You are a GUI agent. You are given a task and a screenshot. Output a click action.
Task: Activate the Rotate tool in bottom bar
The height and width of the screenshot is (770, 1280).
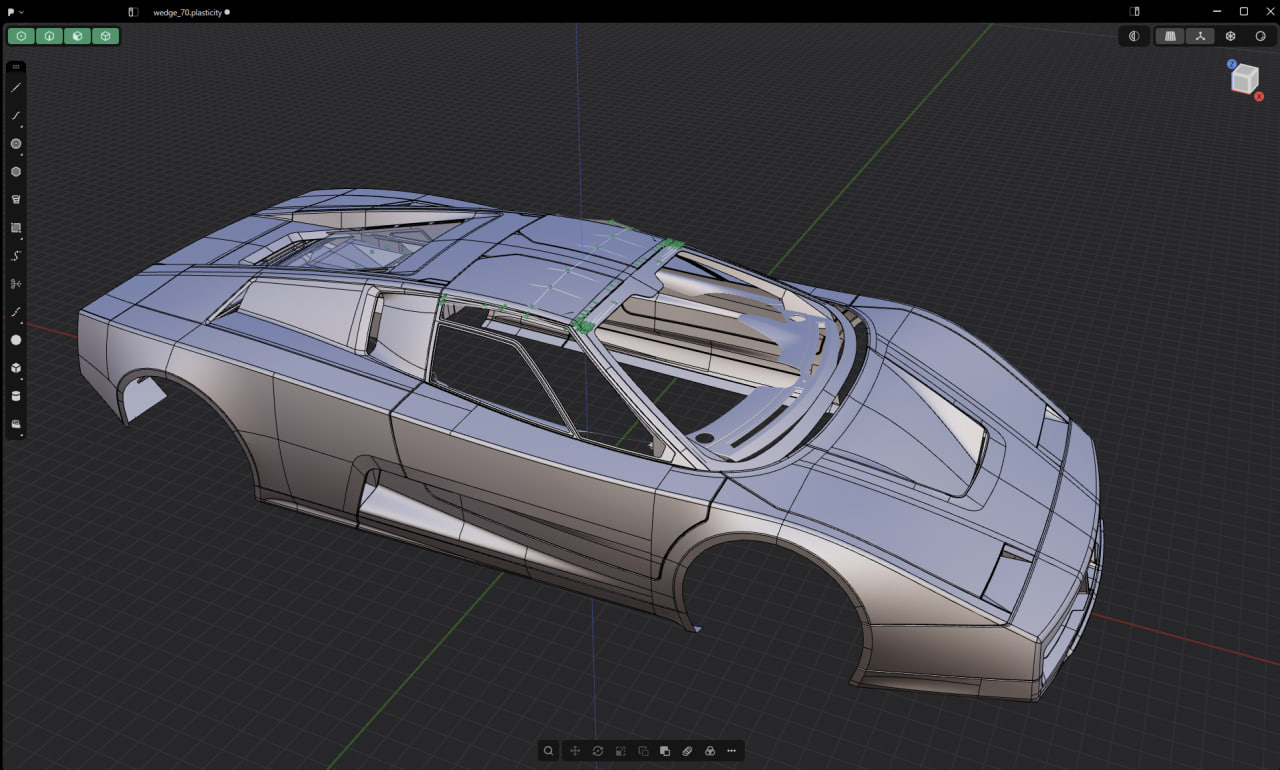click(x=598, y=751)
